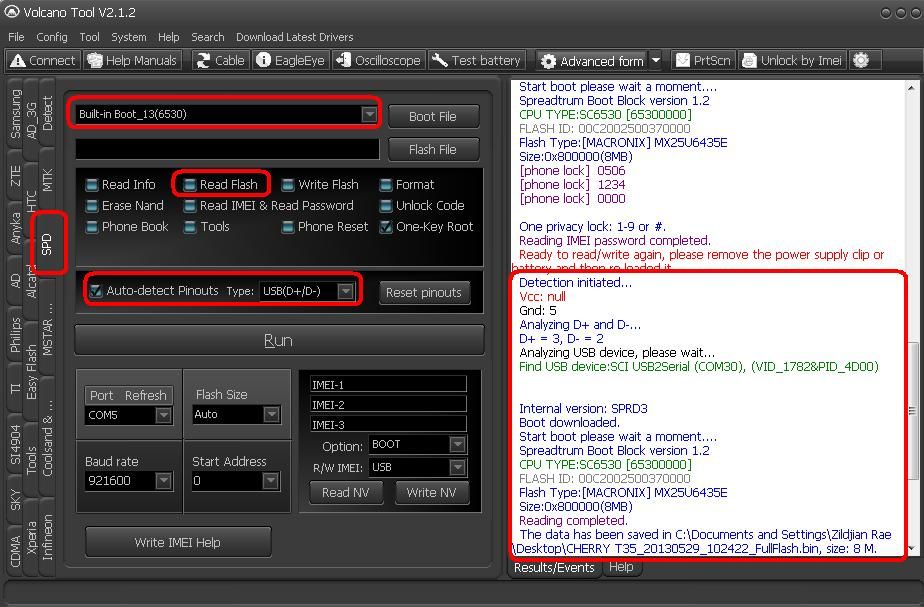
Task: Click the gear icon at toolbar end
Action: pyautogui.click(x=861, y=60)
